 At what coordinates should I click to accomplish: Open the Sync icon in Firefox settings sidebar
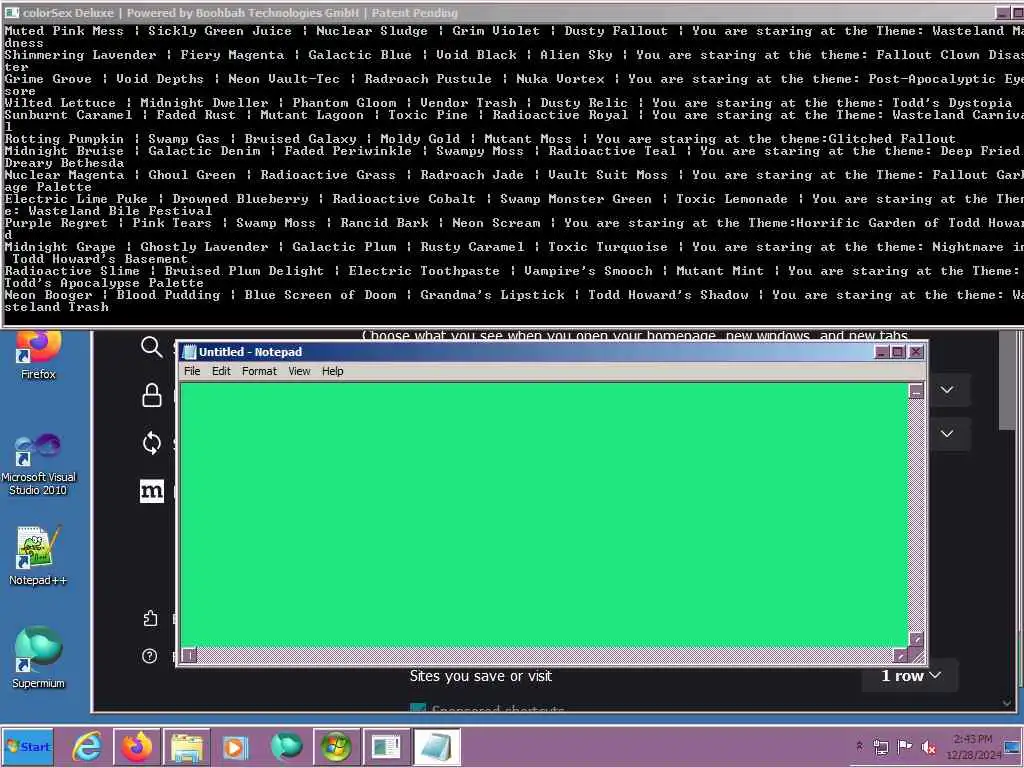coord(152,443)
